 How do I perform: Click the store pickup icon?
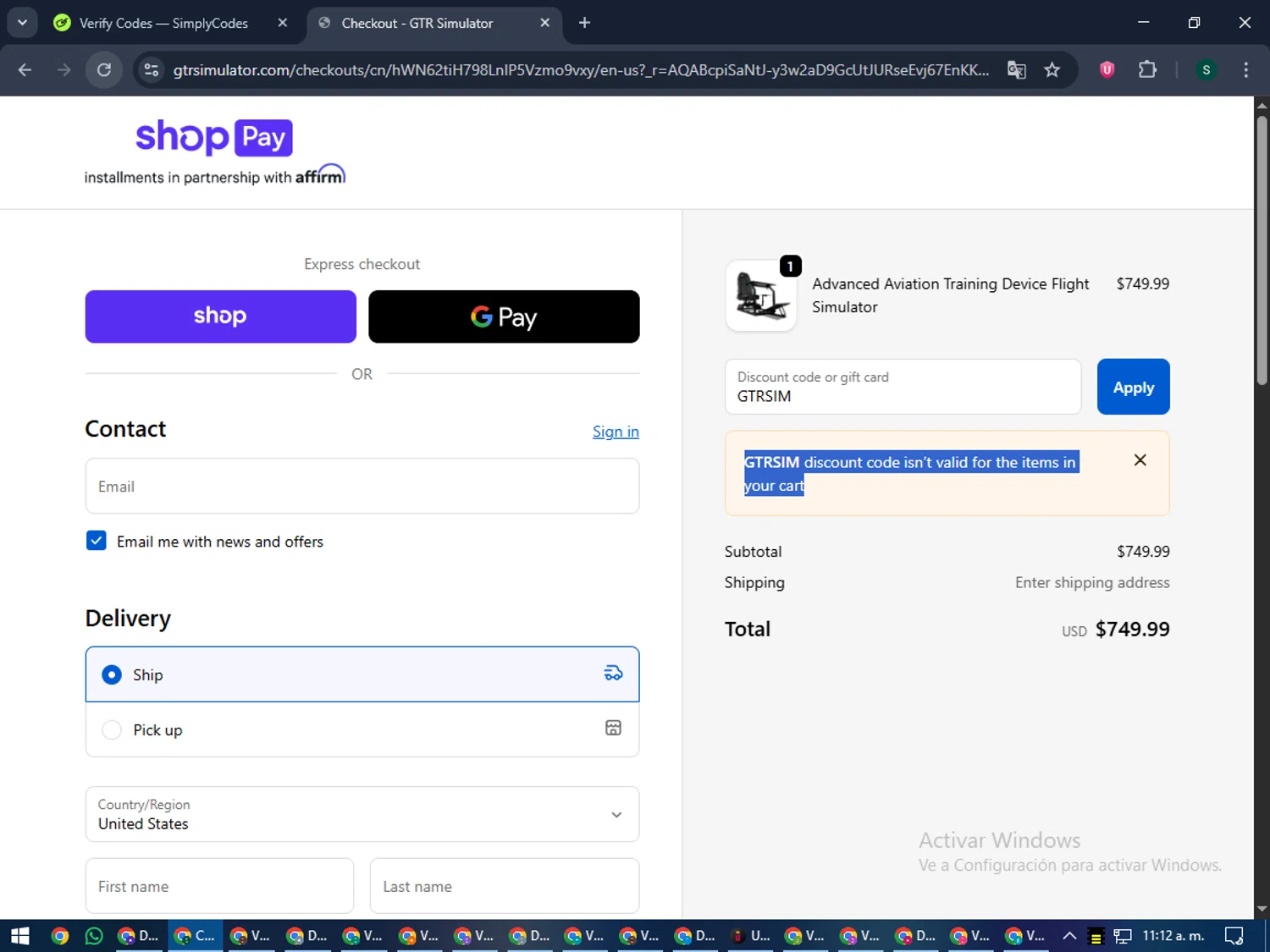pyautogui.click(x=613, y=728)
